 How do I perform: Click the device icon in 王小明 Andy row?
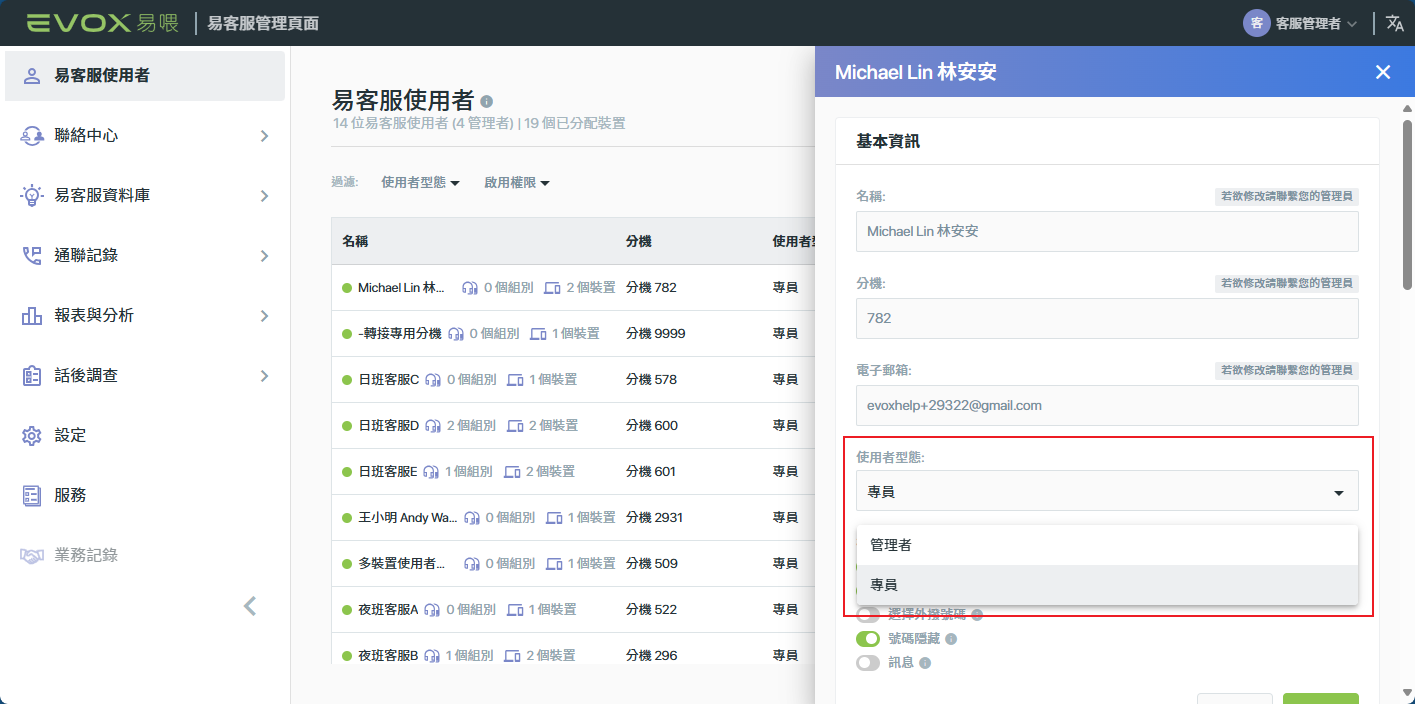click(554, 518)
